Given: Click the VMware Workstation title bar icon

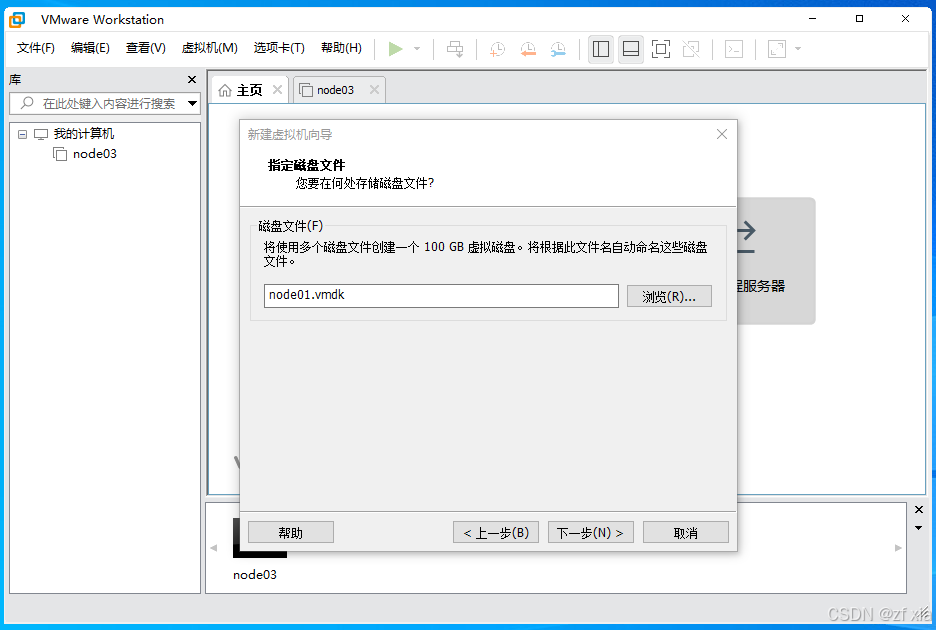Looking at the screenshot, I should 17,19.
